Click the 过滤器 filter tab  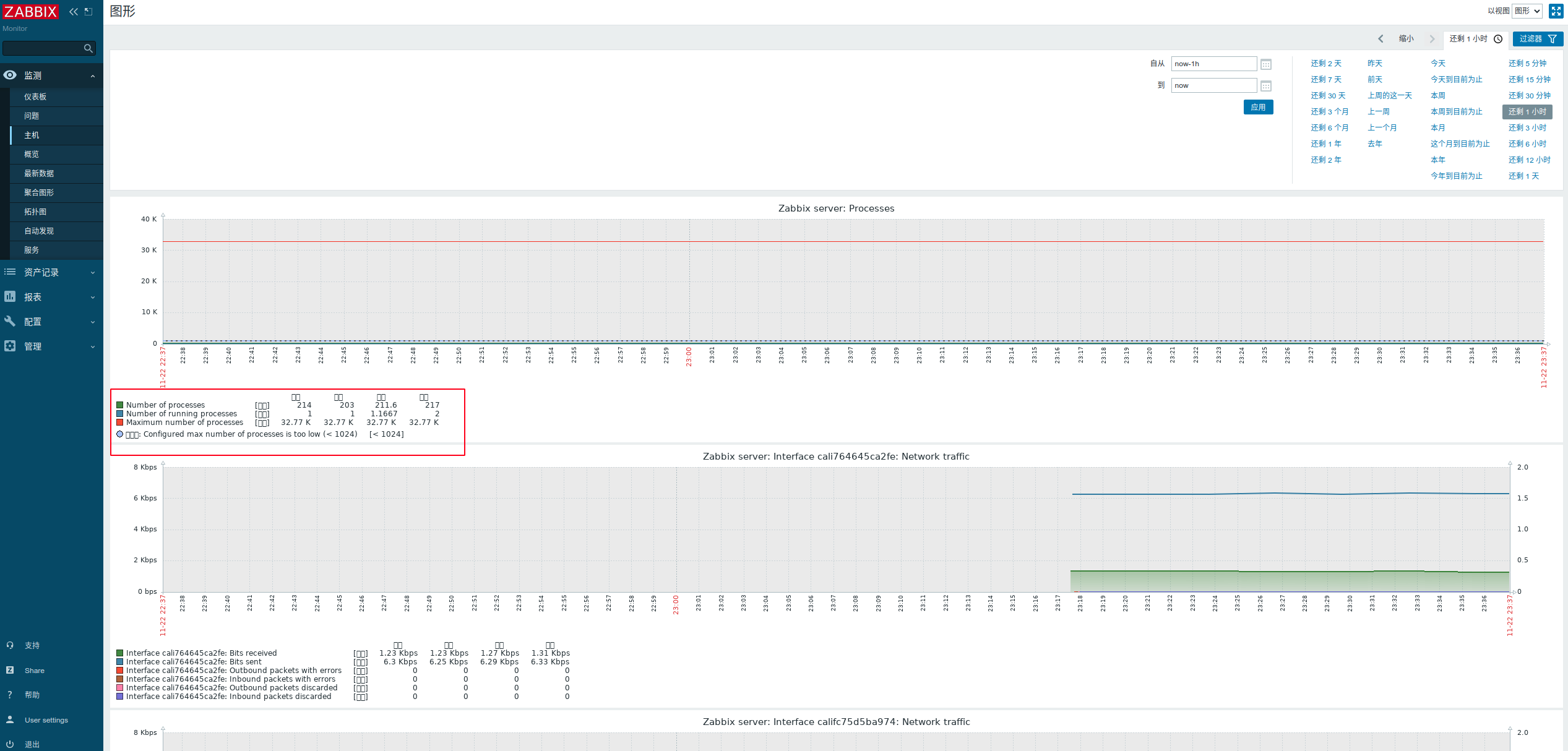point(1538,39)
